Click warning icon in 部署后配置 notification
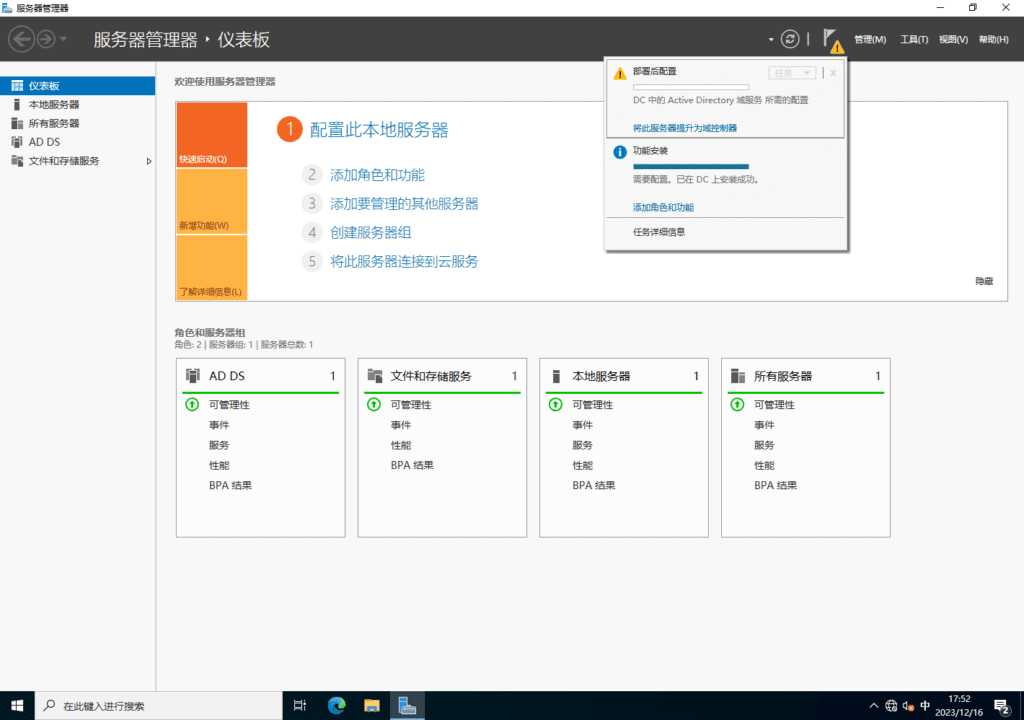This screenshot has height=720, width=1024. (x=620, y=73)
